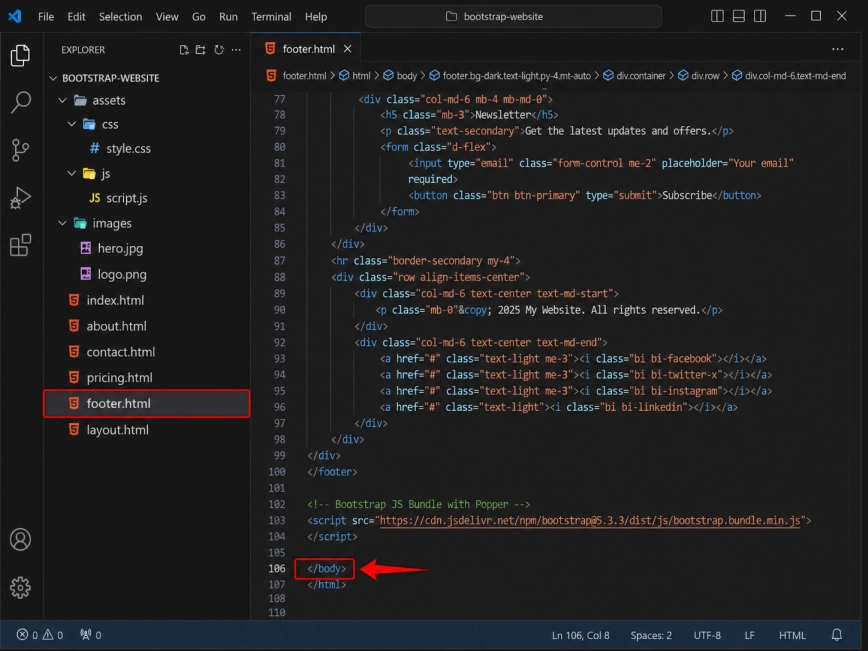The height and width of the screenshot is (651, 868).
Task: Open the Search view in activity bar
Action: point(20,102)
